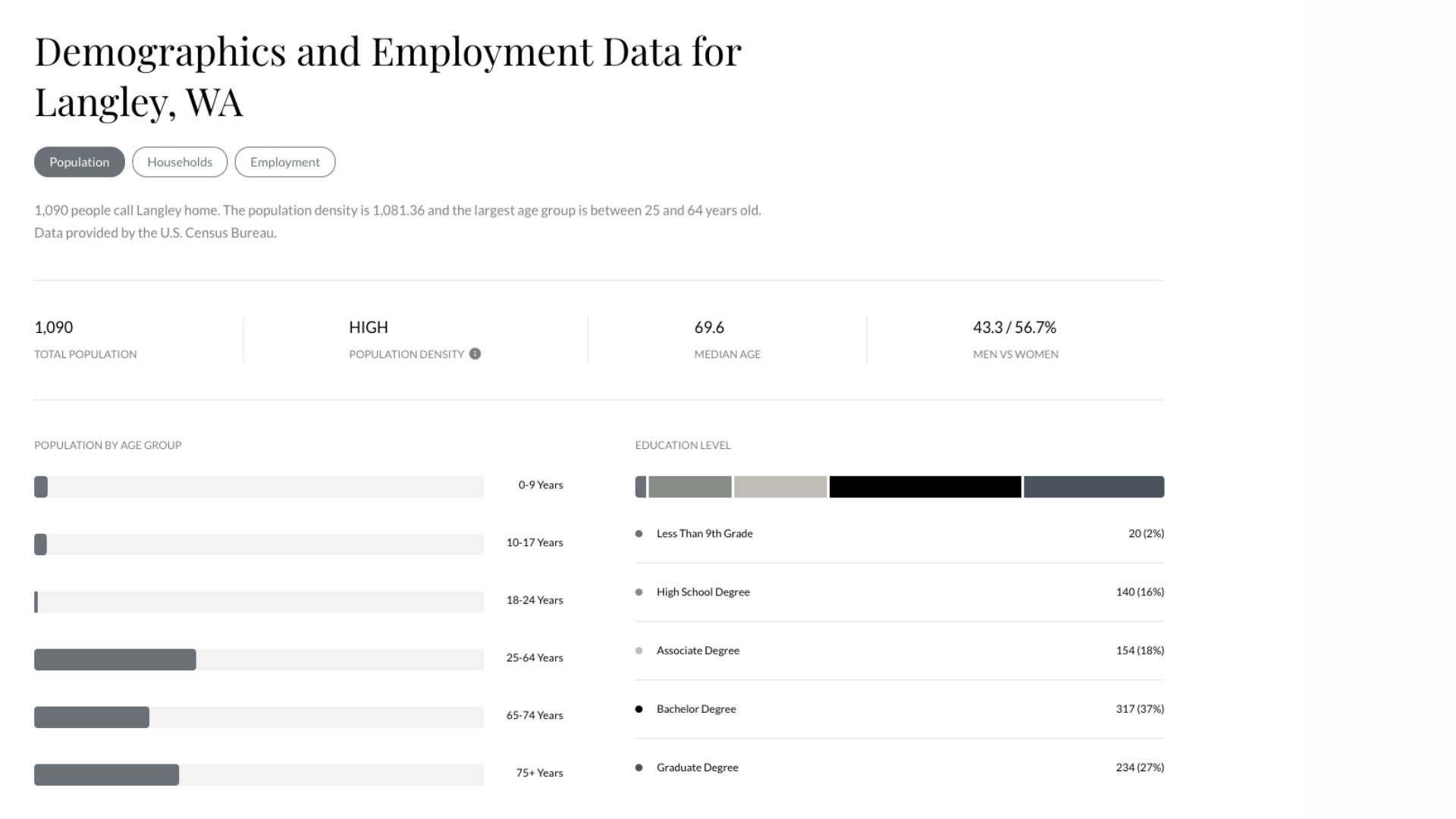Viewport: 1456px width, 819px height.
Task: Click the 0-9 Years age group bar
Action: tap(41, 487)
